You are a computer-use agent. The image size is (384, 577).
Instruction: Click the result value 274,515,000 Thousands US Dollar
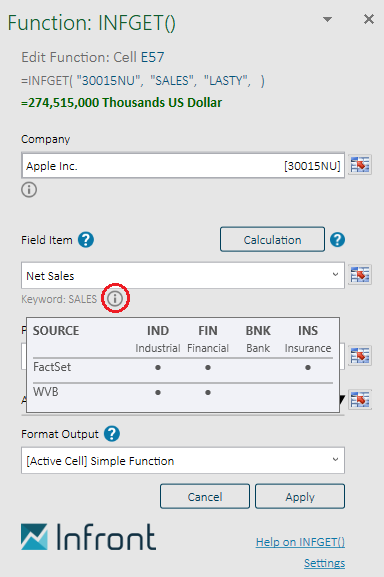point(121,102)
